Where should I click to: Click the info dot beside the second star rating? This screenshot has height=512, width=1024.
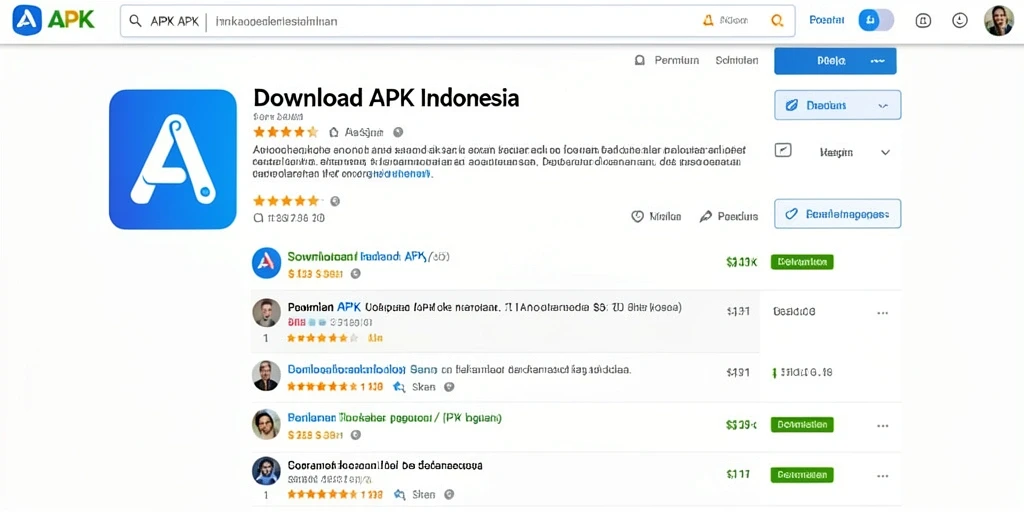[x=335, y=200]
